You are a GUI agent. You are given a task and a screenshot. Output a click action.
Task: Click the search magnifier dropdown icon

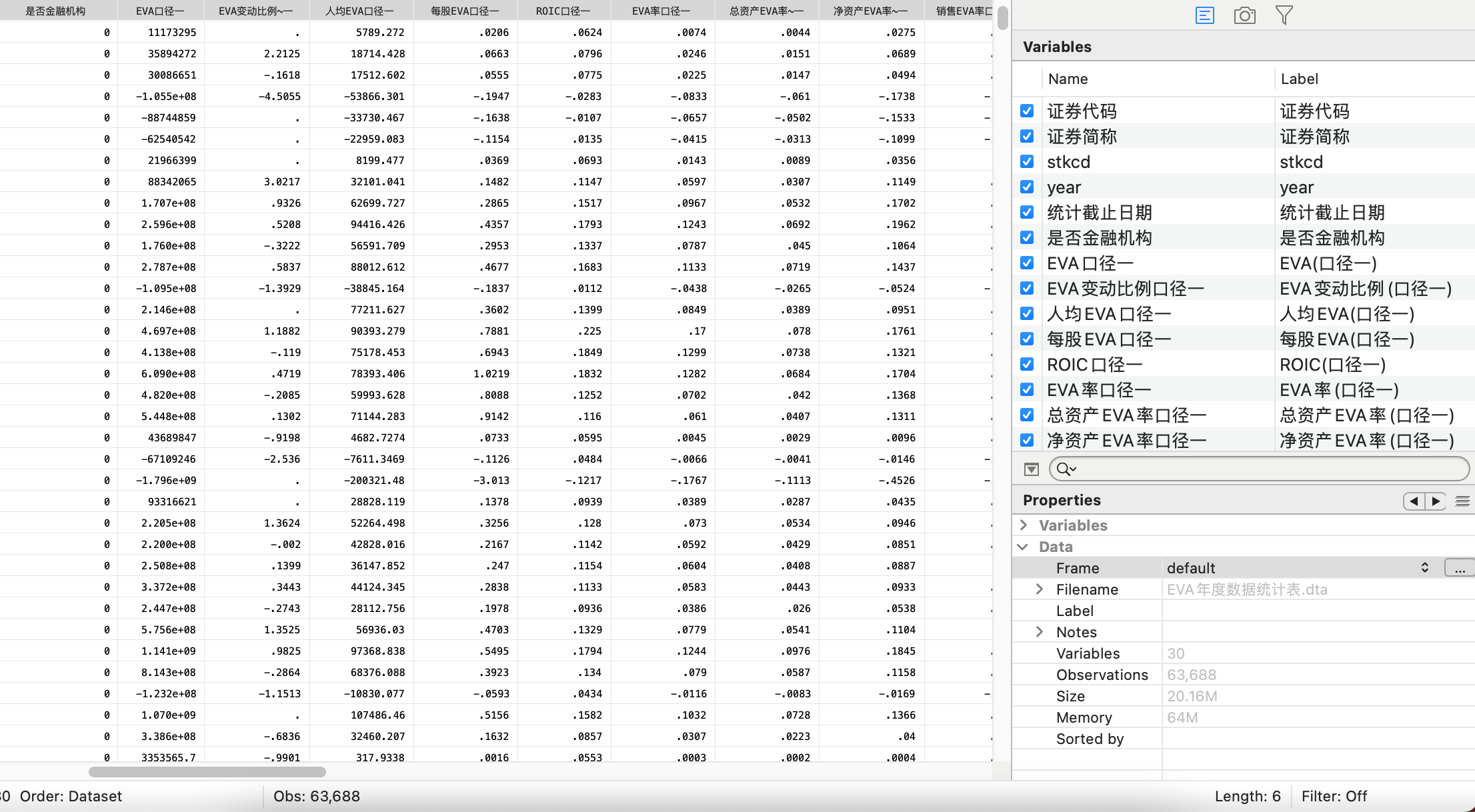[1066, 469]
